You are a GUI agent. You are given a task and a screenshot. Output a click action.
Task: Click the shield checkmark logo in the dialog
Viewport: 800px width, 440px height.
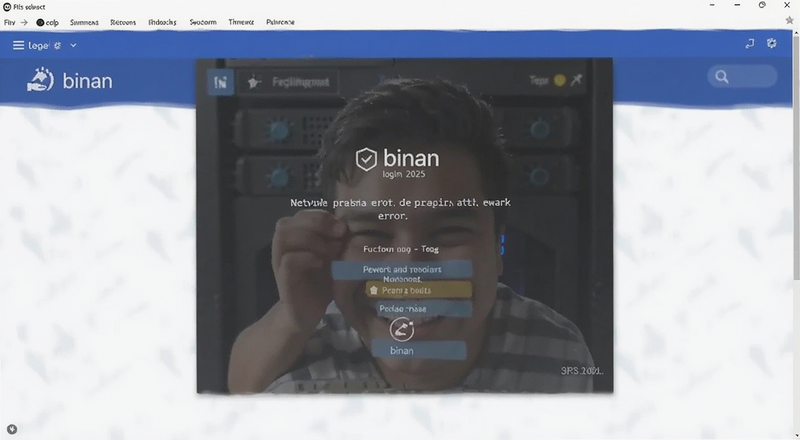pos(366,159)
